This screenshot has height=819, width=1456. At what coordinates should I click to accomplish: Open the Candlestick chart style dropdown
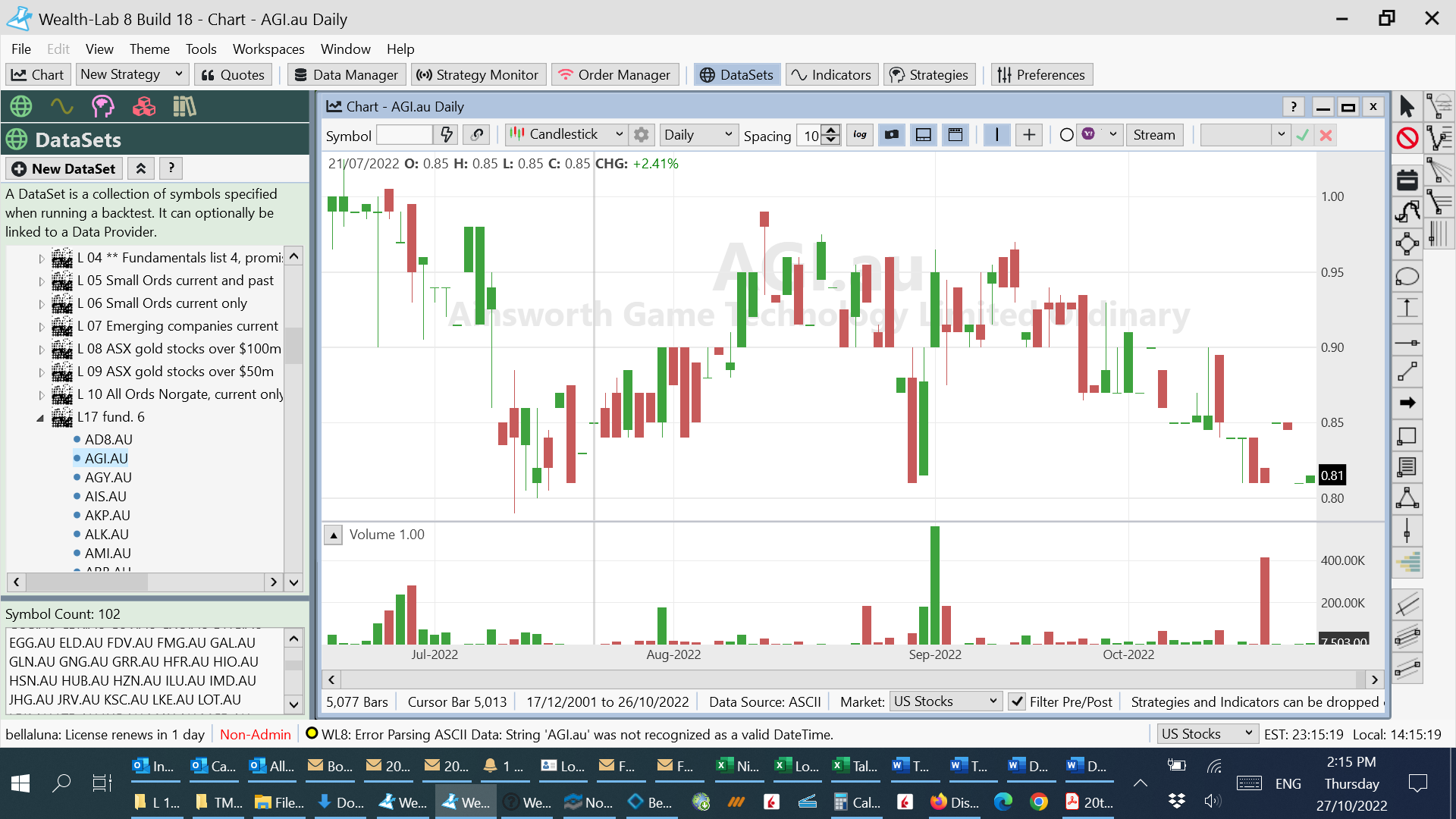tap(567, 134)
